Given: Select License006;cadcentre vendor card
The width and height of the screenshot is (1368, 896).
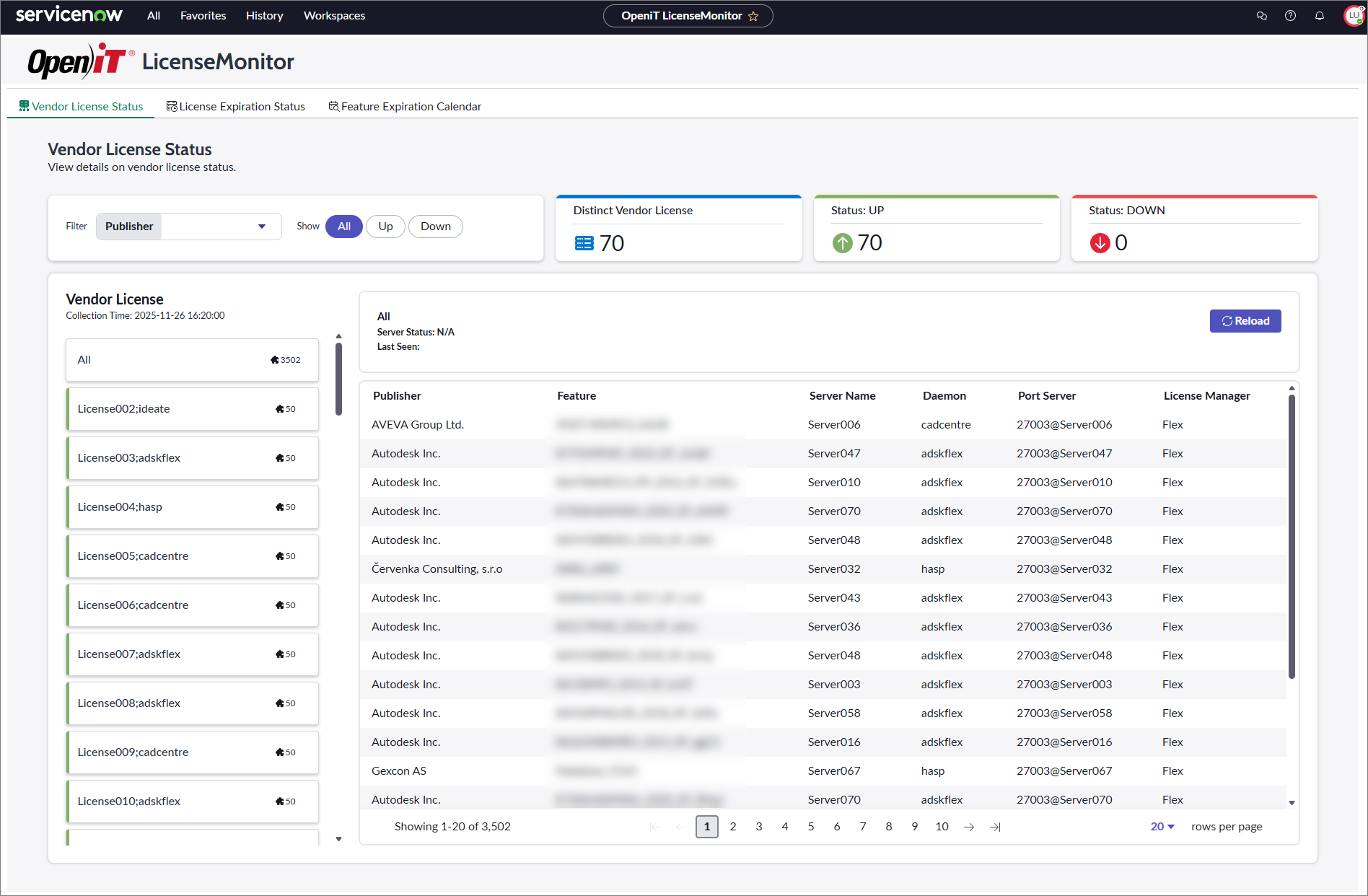Looking at the screenshot, I should pyautogui.click(x=192, y=605).
